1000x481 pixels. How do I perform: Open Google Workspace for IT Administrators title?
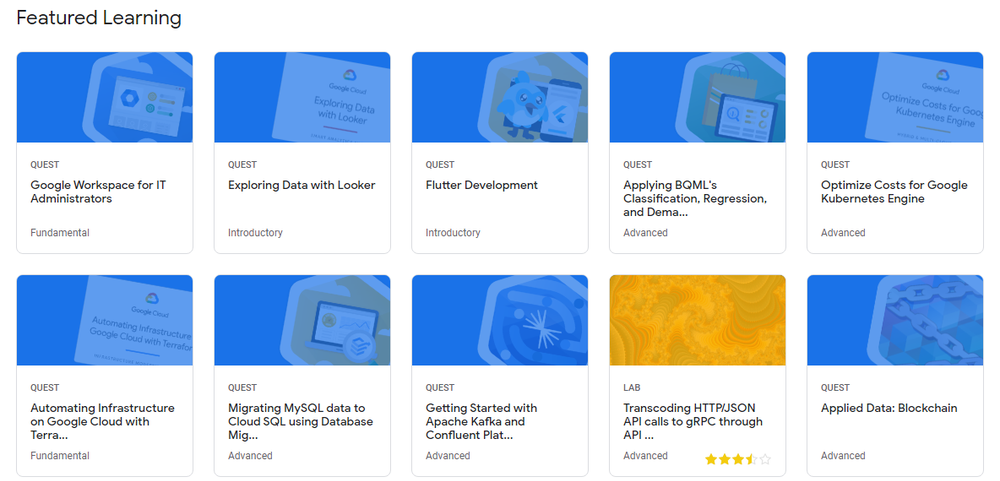pyautogui.click(x=99, y=192)
